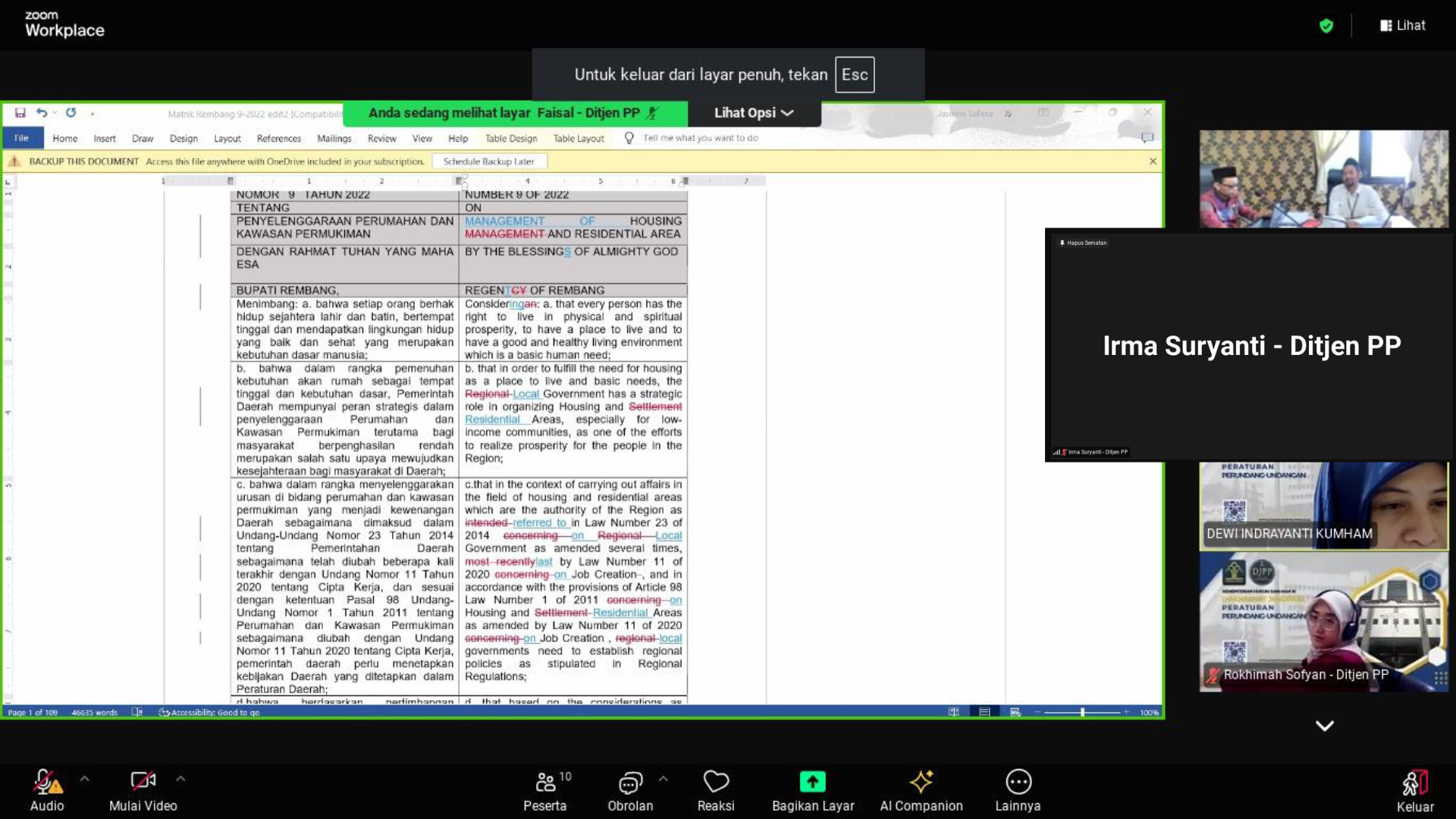Open the Peserta participants panel

[544, 790]
